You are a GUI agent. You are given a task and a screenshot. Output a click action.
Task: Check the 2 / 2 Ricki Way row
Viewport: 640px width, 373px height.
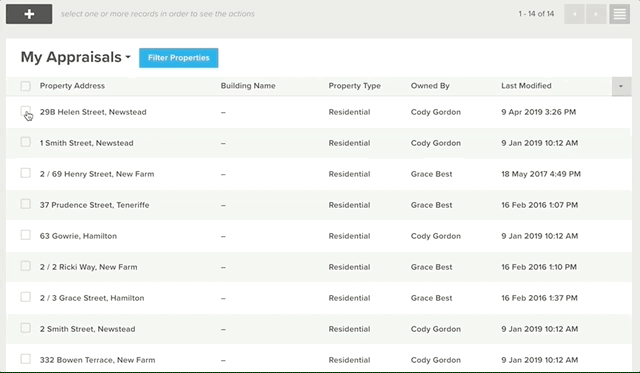tap(26, 266)
